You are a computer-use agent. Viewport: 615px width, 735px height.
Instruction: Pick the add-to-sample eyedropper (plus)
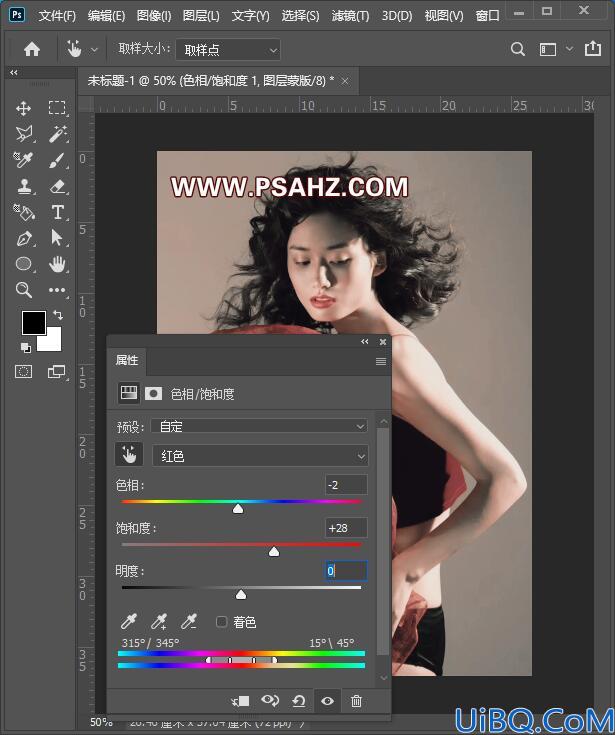pos(159,622)
